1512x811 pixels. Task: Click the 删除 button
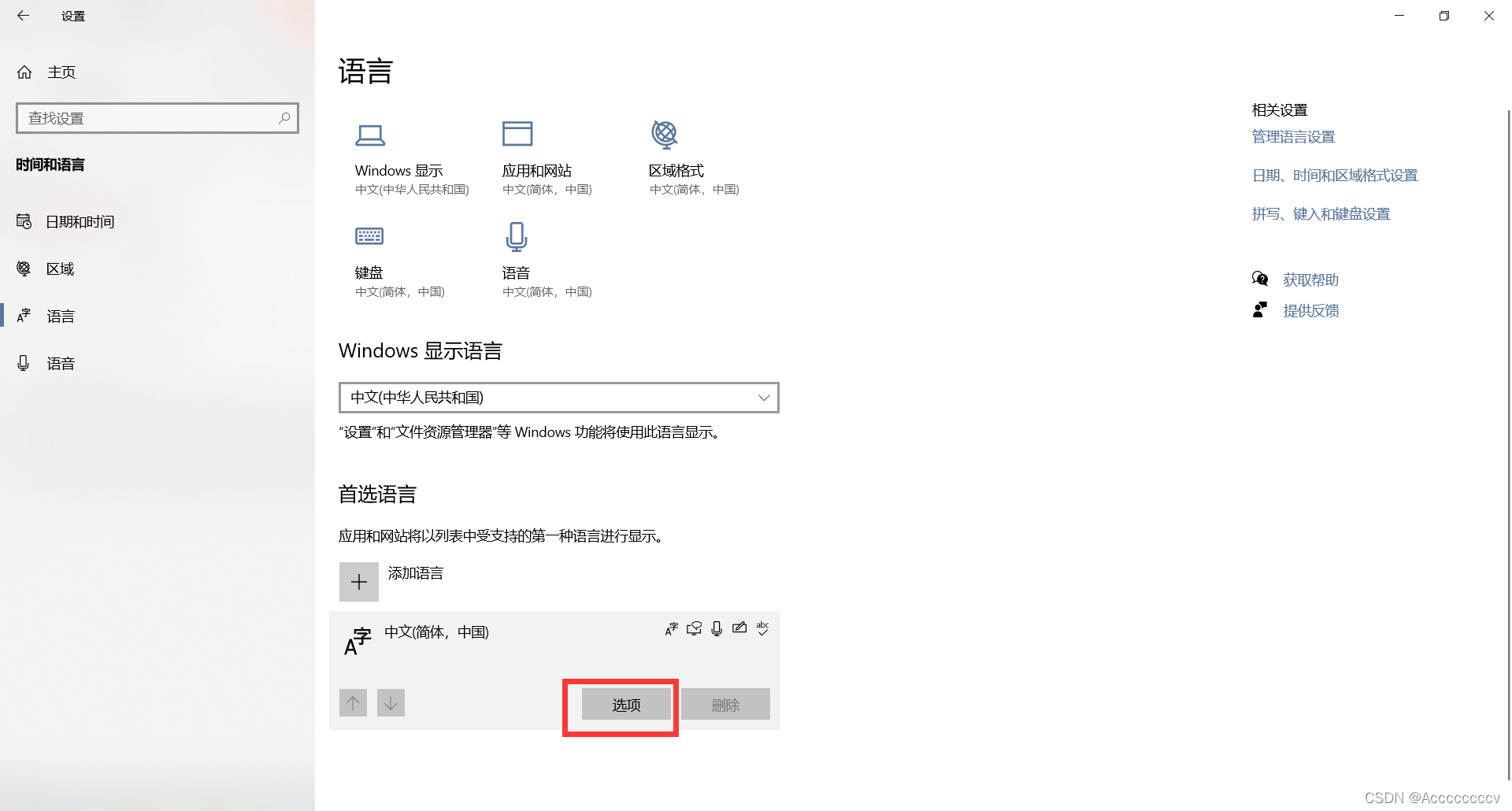[725, 705]
